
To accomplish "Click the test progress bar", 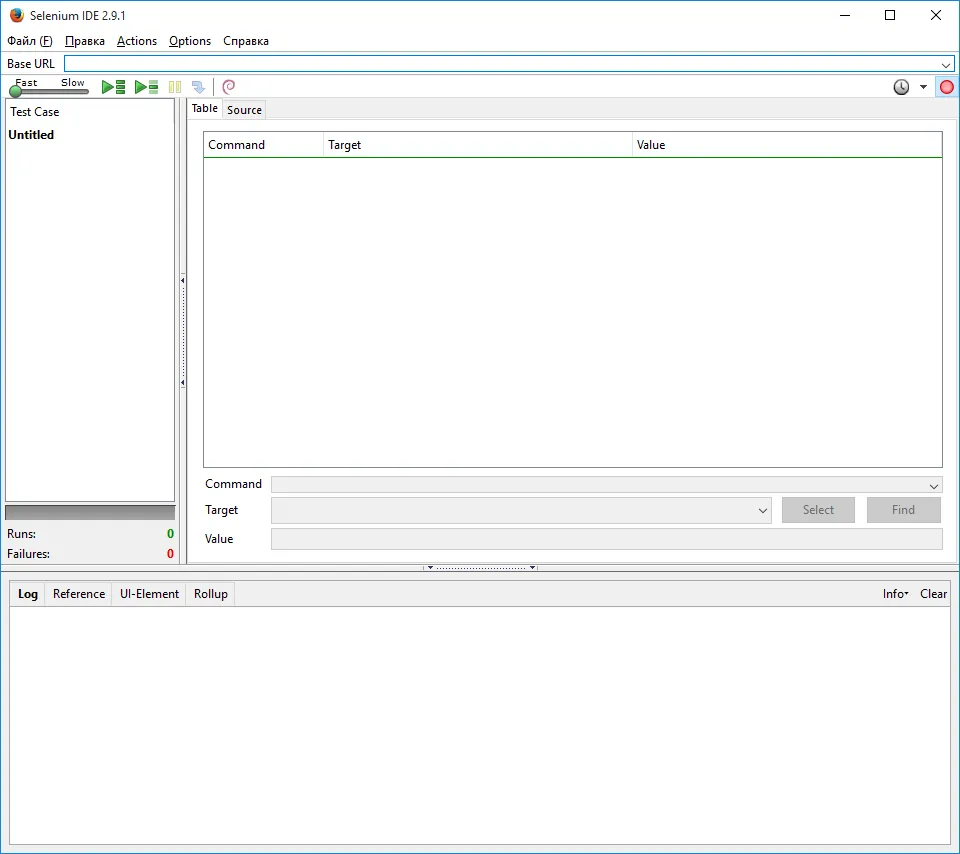I will (x=90, y=512).
